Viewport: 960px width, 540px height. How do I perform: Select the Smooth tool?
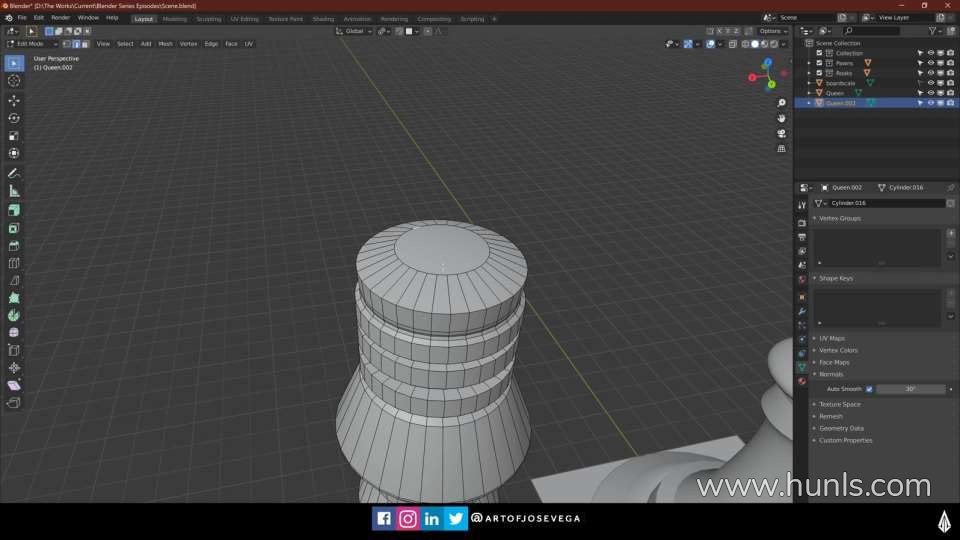(x=14, y=332)
